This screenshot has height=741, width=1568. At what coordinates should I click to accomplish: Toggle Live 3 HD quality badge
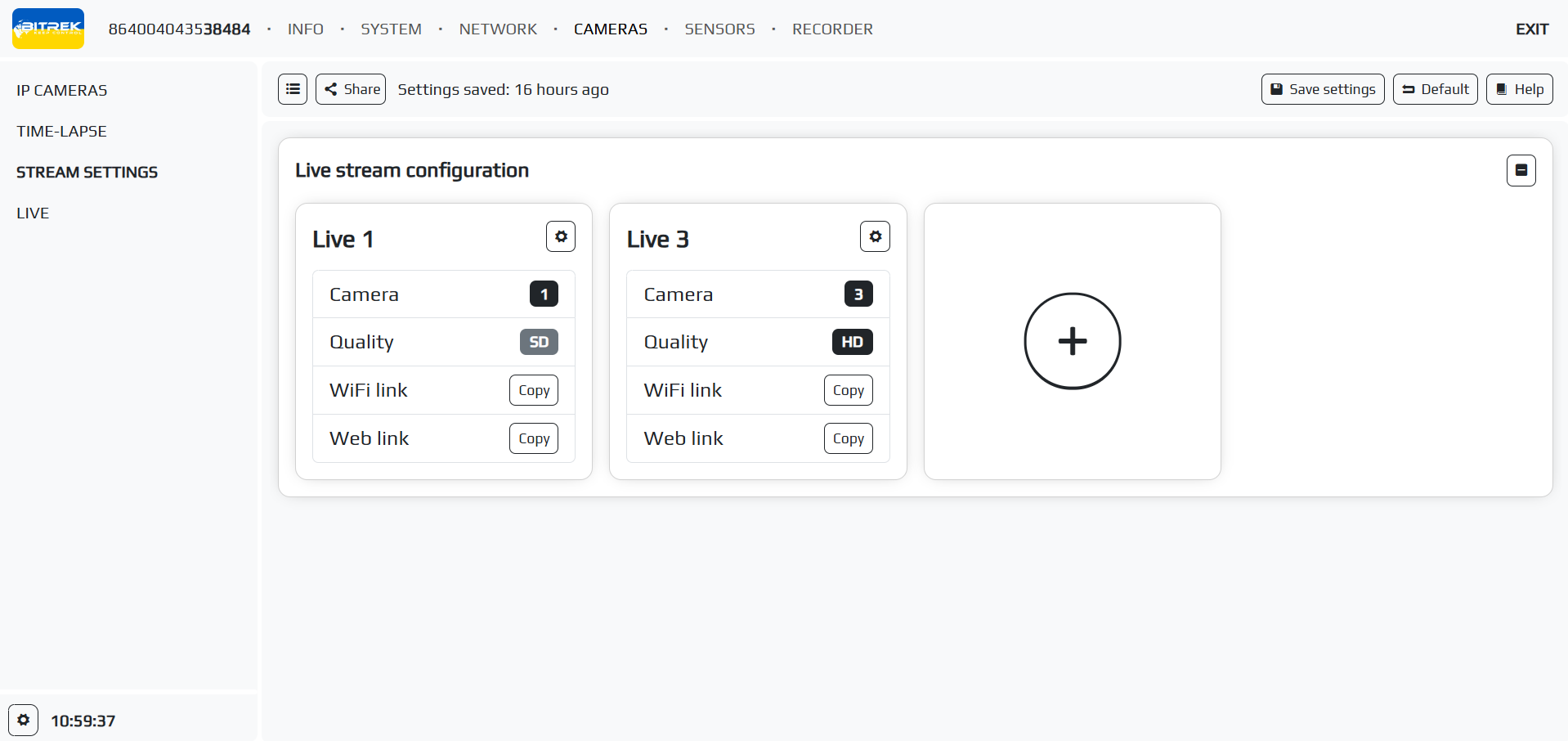852,342
